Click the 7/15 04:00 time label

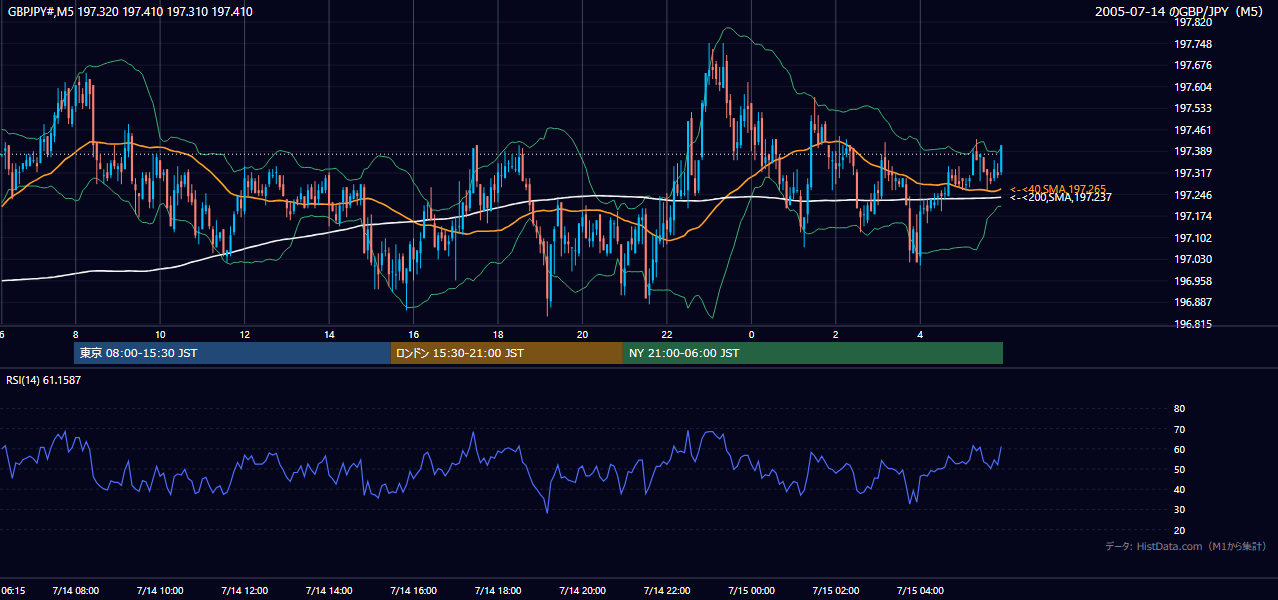click(x=921, y=591)
